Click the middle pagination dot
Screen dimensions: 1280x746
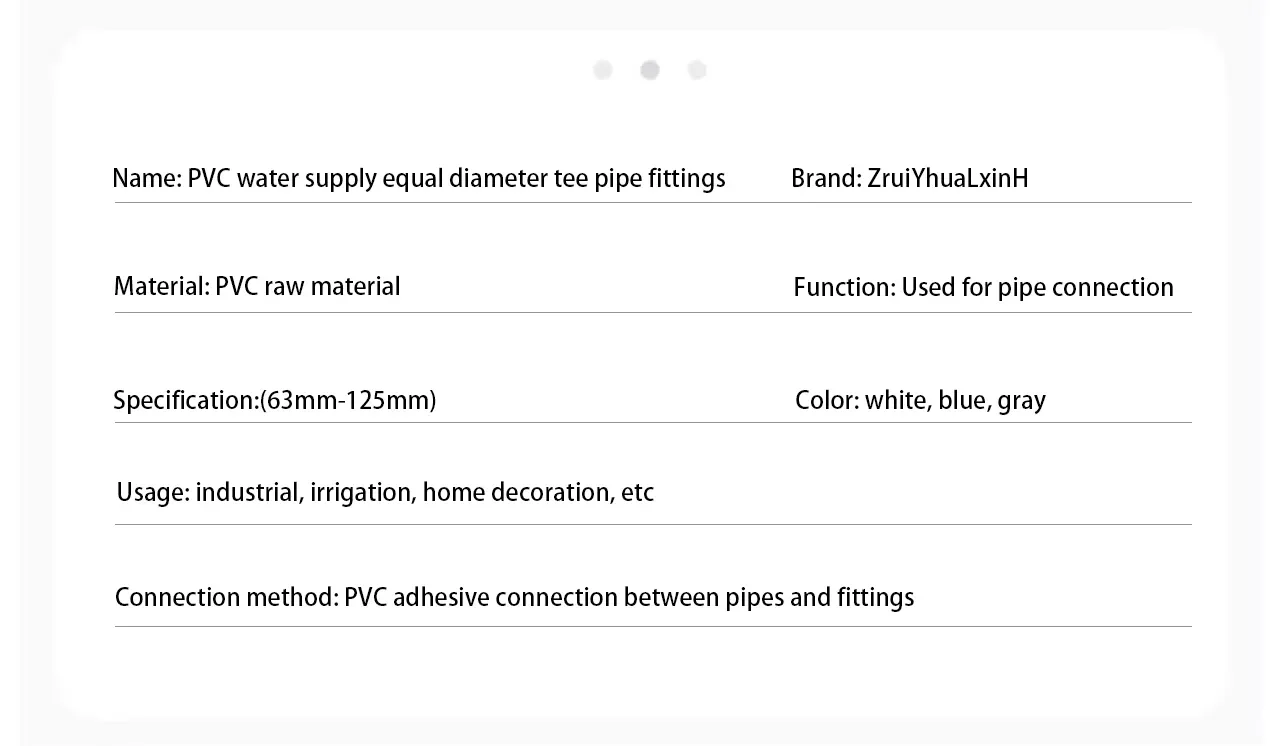[650, 70]
